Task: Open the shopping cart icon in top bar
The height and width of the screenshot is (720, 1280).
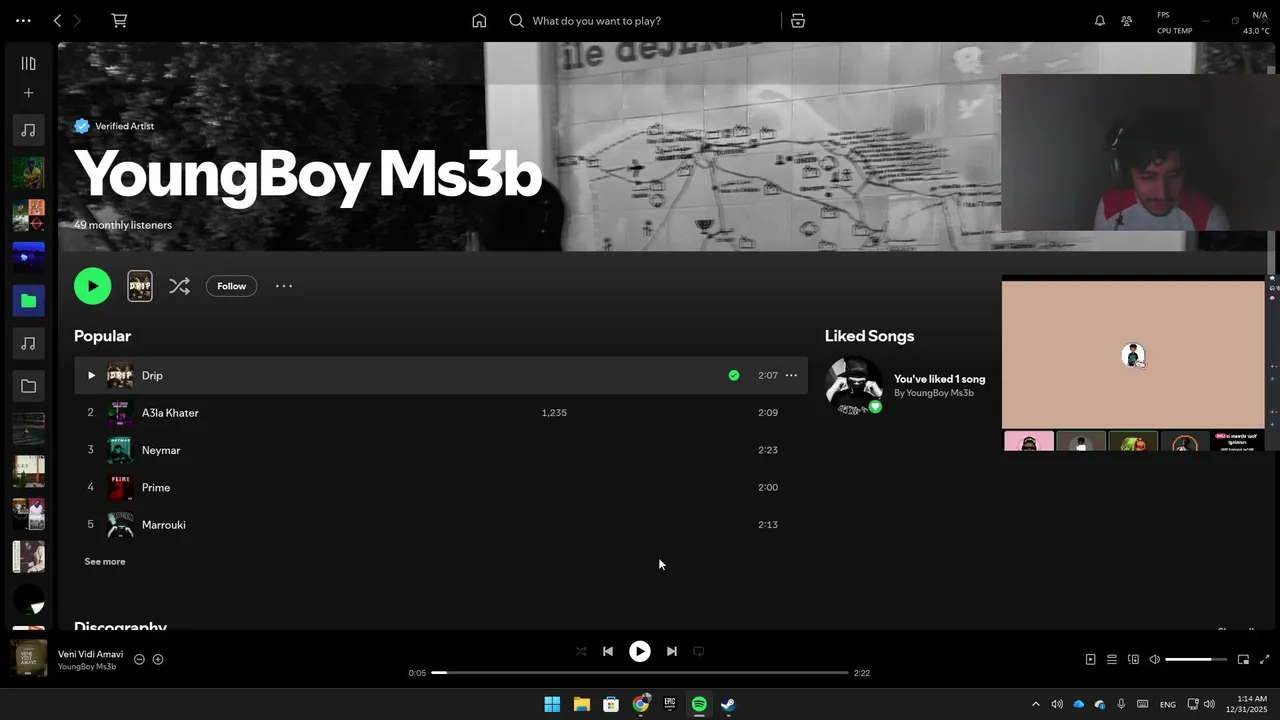Action: click(119, 20)
